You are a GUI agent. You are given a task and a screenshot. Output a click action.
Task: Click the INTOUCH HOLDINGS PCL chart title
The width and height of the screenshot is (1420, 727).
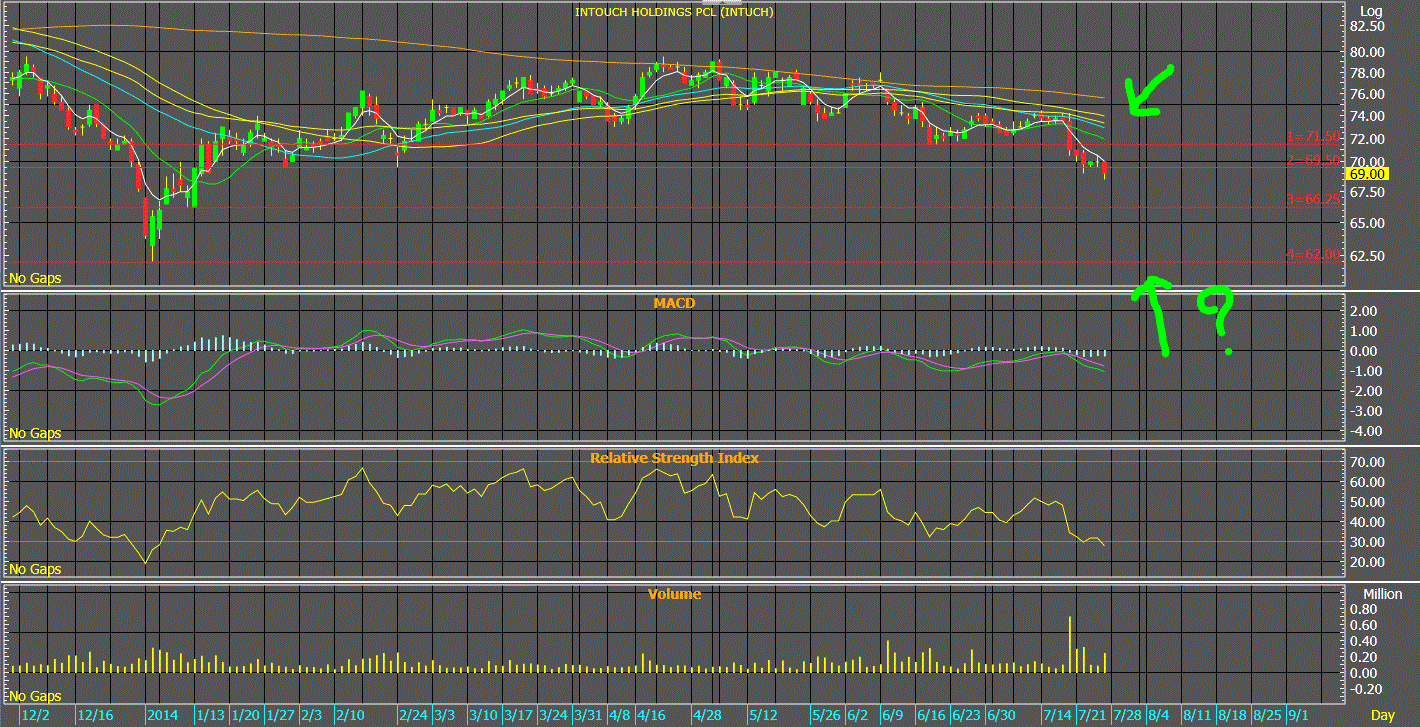pos(673,12)
